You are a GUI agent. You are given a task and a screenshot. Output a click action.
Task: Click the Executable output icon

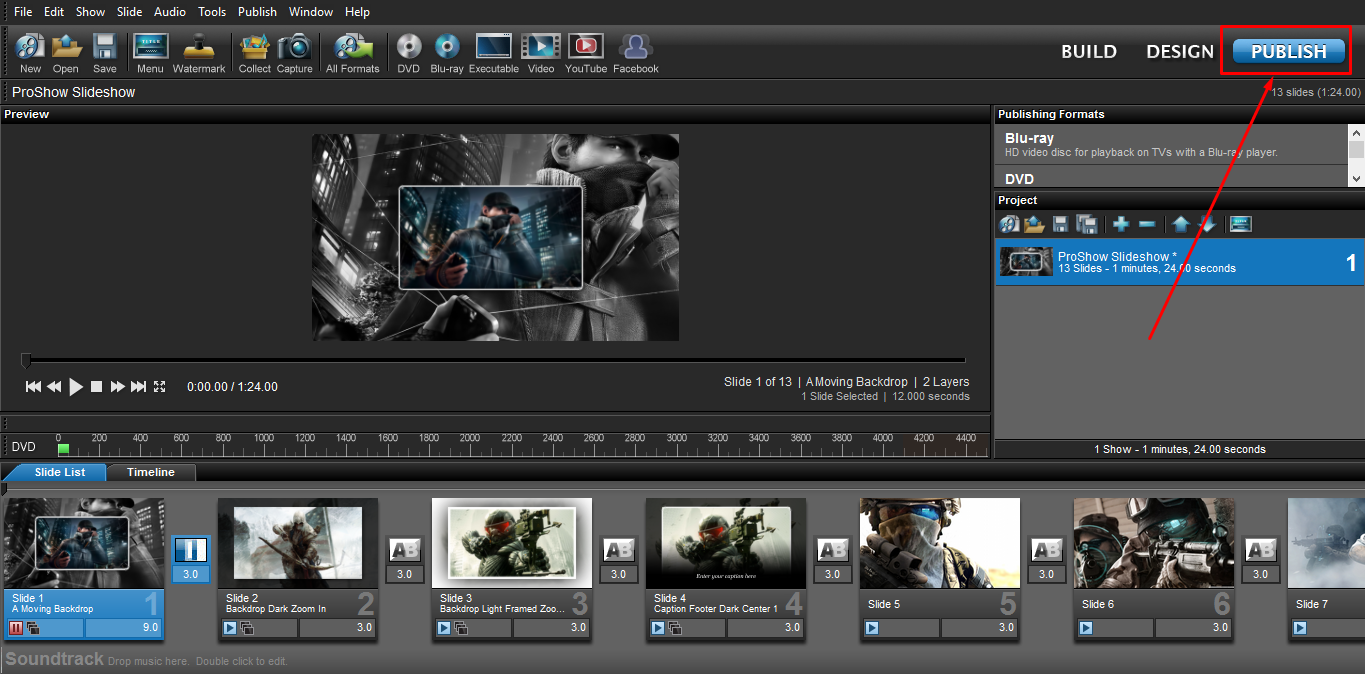[x=494, y=46]
